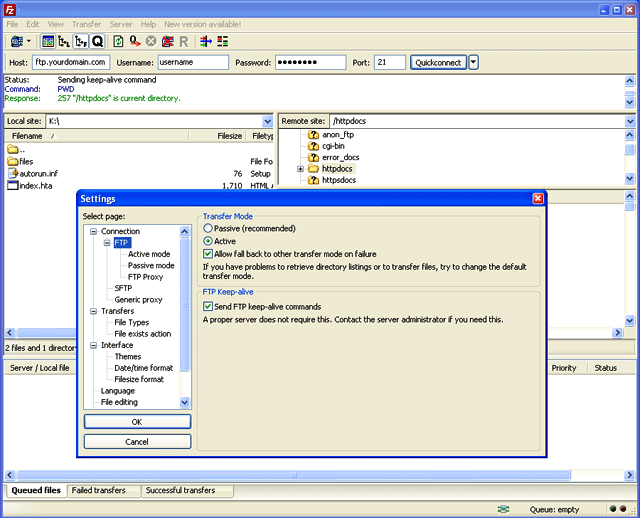This screenshot has height=518, width=640.
Task: Select SFTP settings page
Action: point(123,288)
